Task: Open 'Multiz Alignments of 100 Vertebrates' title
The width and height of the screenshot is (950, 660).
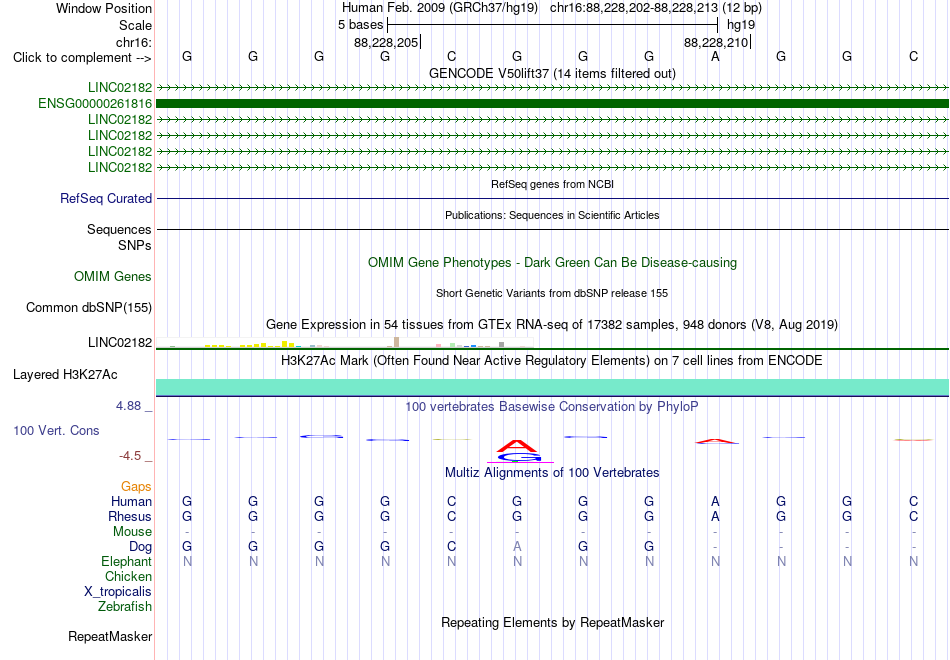Action: (552, 473)
